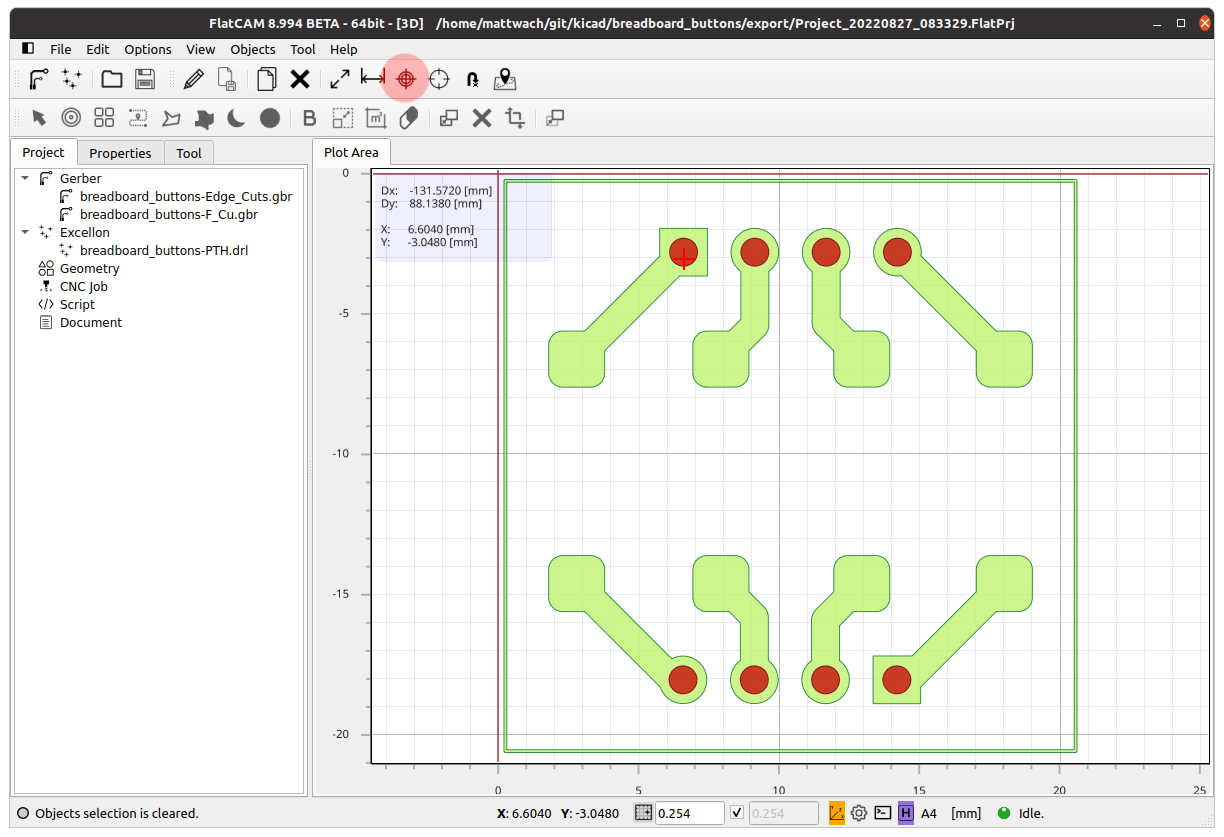
Task: Switch to the Properties tab
Action: click(120, 153)
